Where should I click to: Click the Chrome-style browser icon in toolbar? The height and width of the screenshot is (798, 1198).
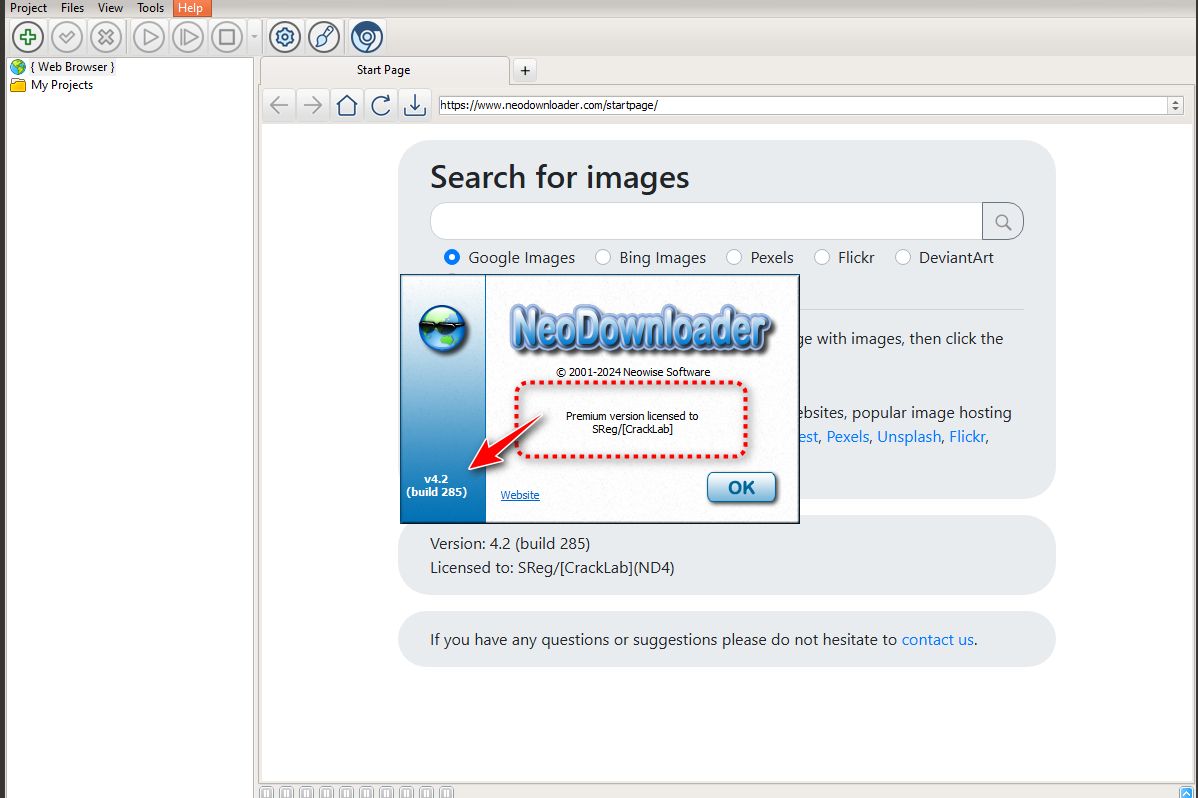[367, 37]
